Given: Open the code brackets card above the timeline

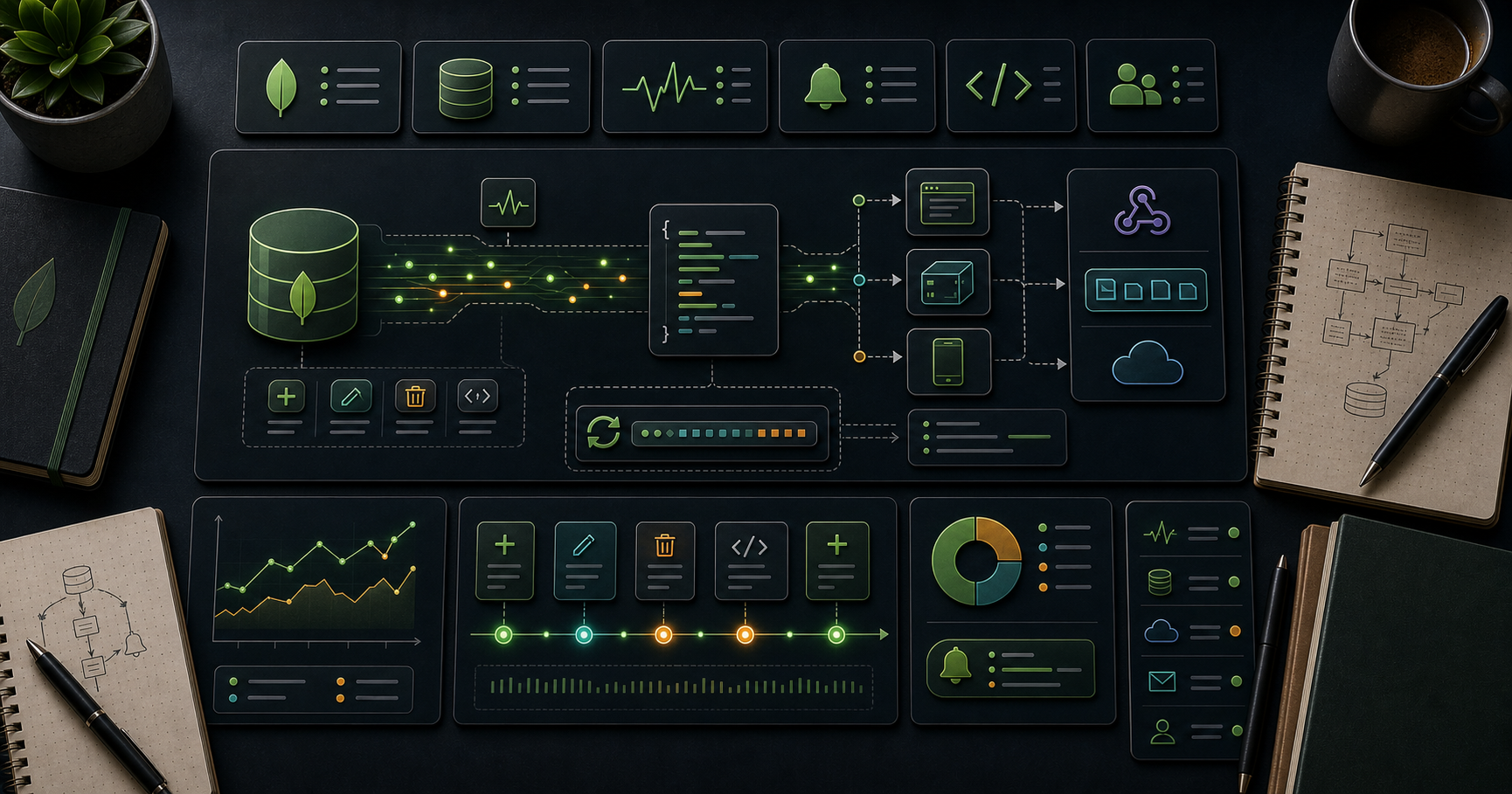Looking at the screenshot, I should (x=751, y=561).
